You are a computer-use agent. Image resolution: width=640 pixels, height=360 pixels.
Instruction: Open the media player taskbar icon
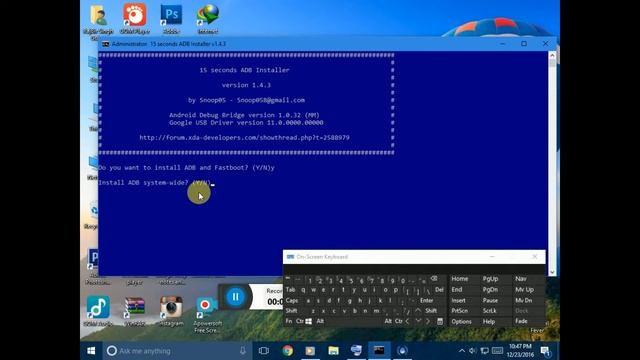310,351
